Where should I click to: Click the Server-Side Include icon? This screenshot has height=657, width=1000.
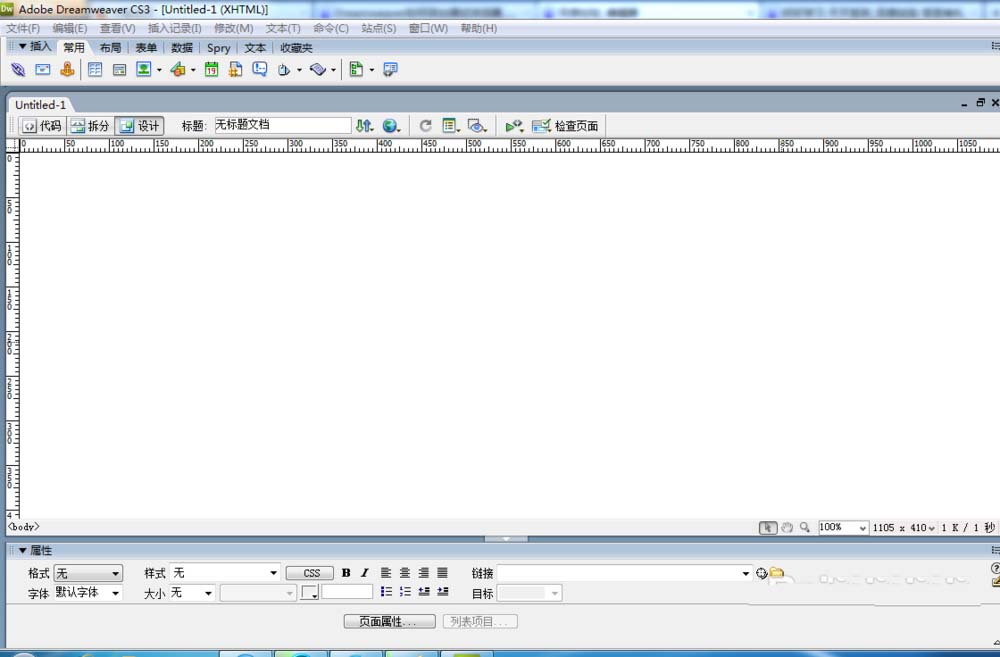[x=235, y=70]
